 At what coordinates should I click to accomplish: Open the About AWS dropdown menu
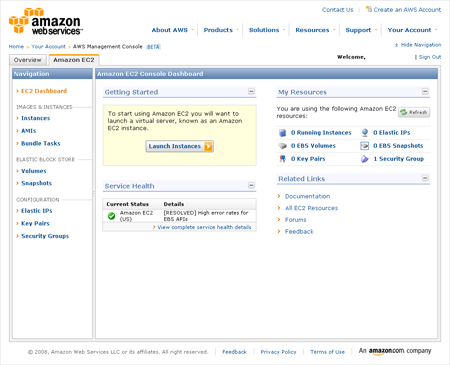pyautogui.click(x=172, y=30)
